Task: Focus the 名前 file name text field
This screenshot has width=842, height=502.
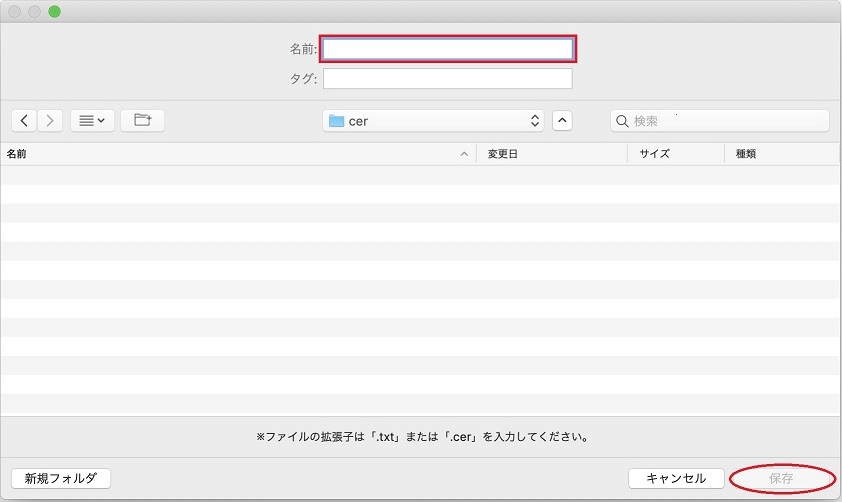Action: [x=447, y=48]
